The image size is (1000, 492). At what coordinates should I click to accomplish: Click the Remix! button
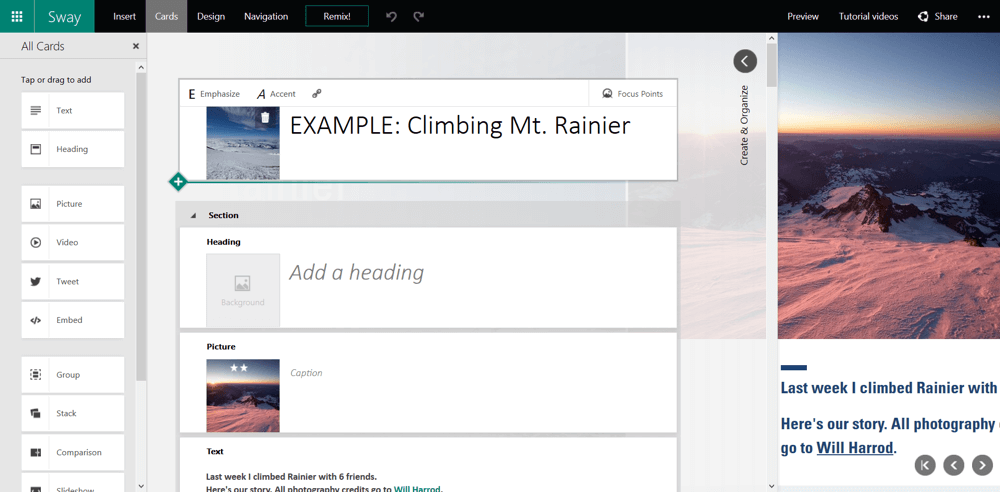[337, 16]
